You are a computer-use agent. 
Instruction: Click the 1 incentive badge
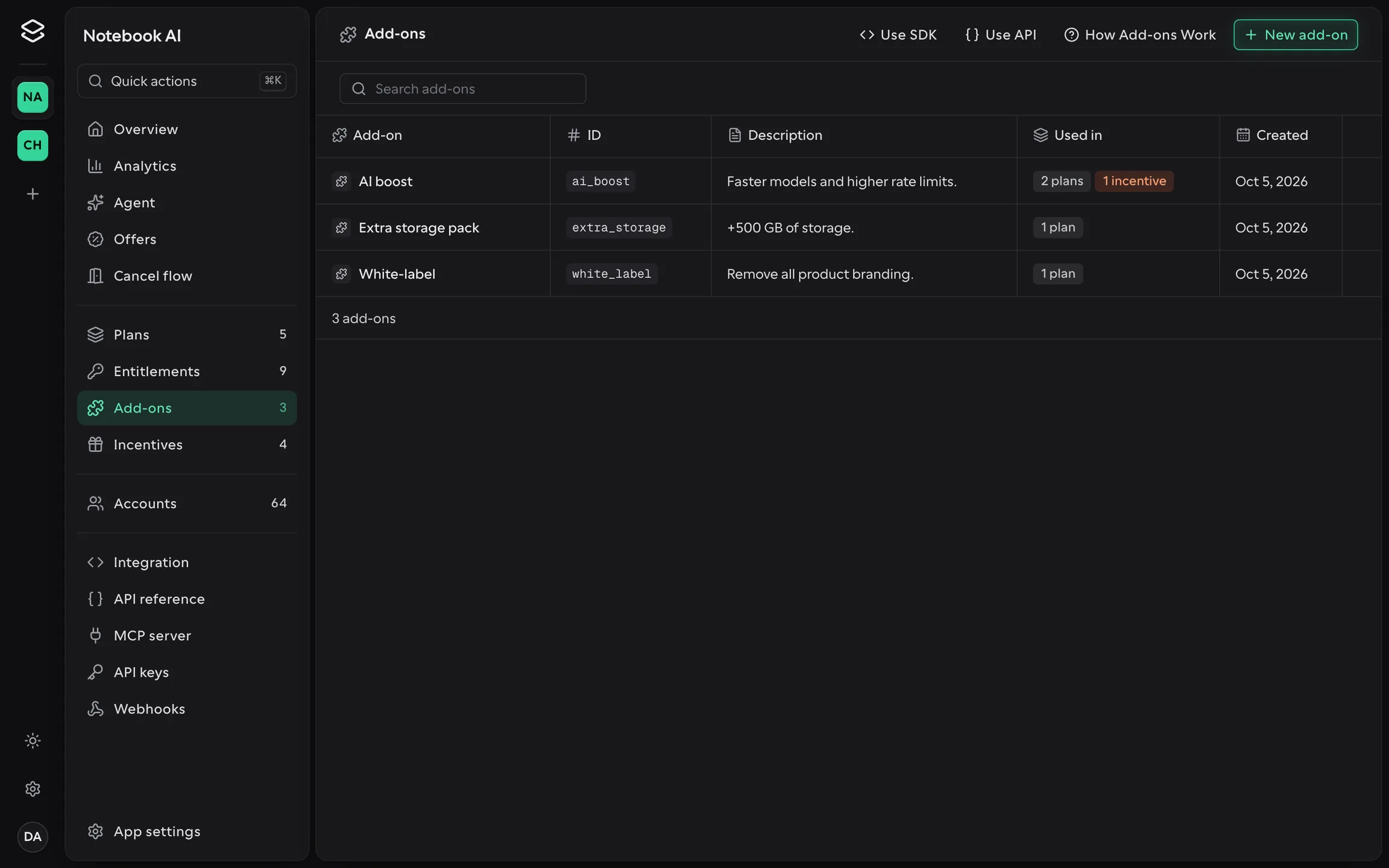[x=1134, y=181]
